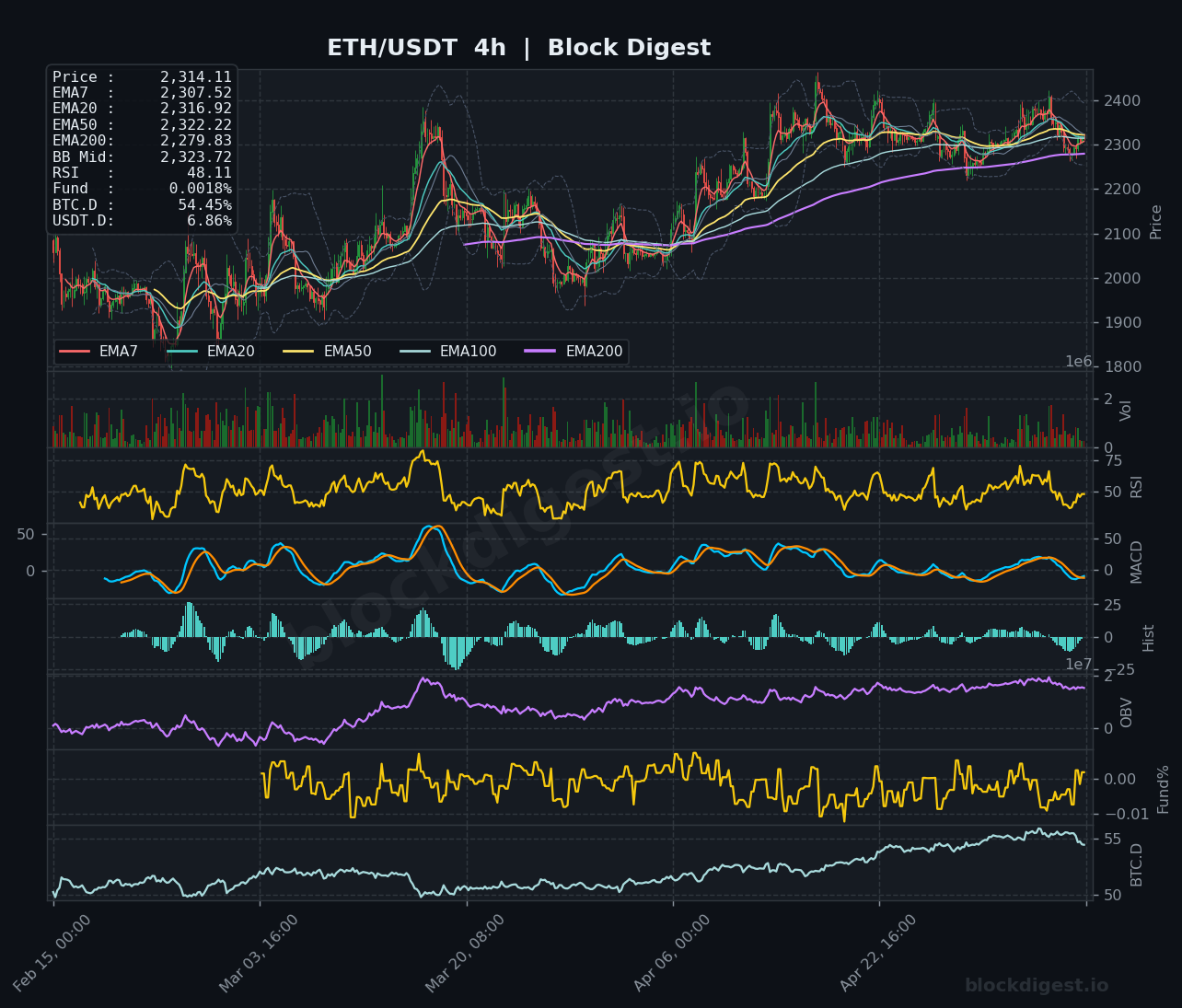Click the Apr 06, 00:00 date label

point(673,953)
